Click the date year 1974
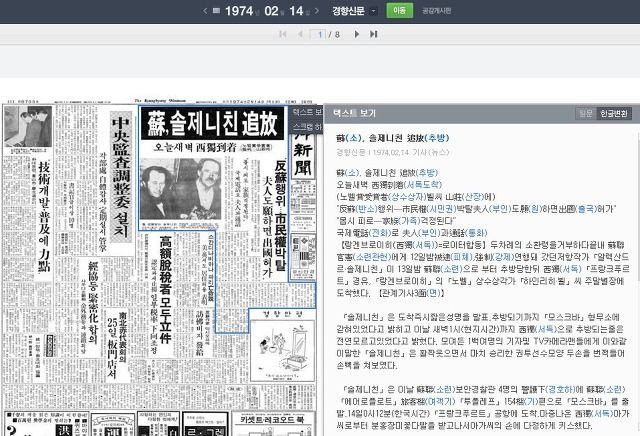 pos(239,11)
